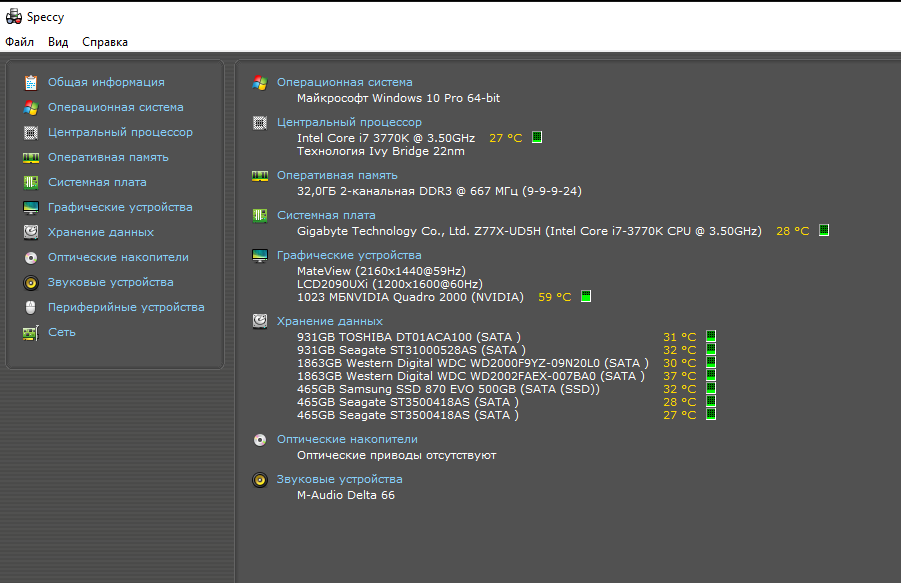This screenshot has height=583, width=901.
Task: Click the NVIDIA Quadro 2000 line
Action: tap(410, 298)
